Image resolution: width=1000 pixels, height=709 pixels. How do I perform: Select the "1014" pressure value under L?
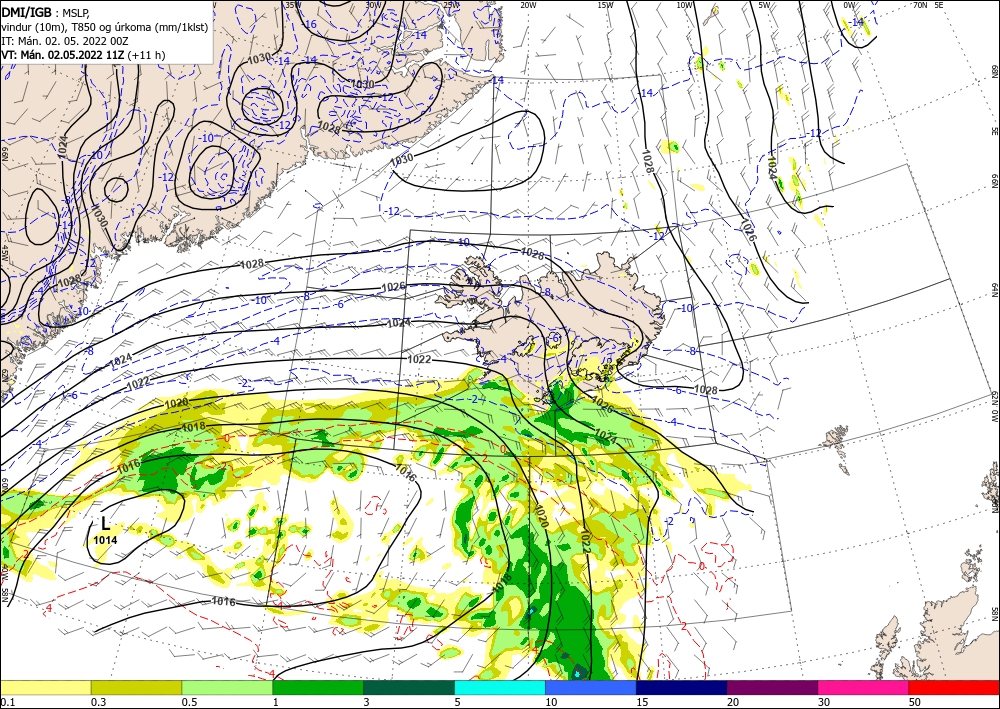point(105,540)
